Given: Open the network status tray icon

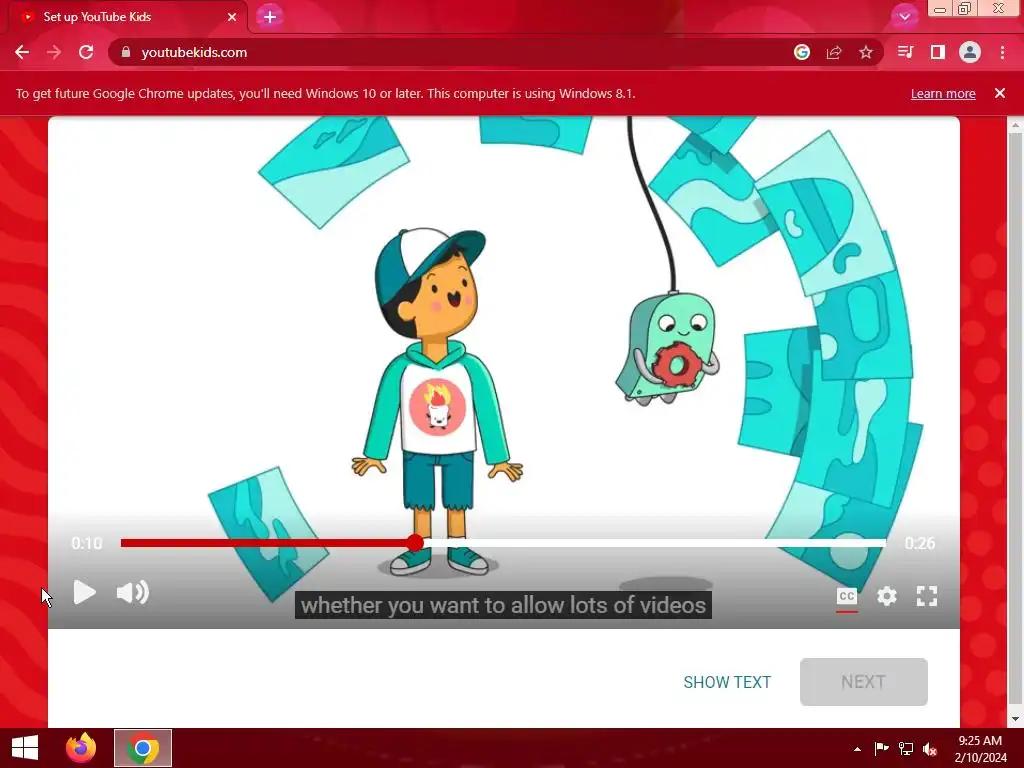Looking at the screenshot, I should point(906,749).
